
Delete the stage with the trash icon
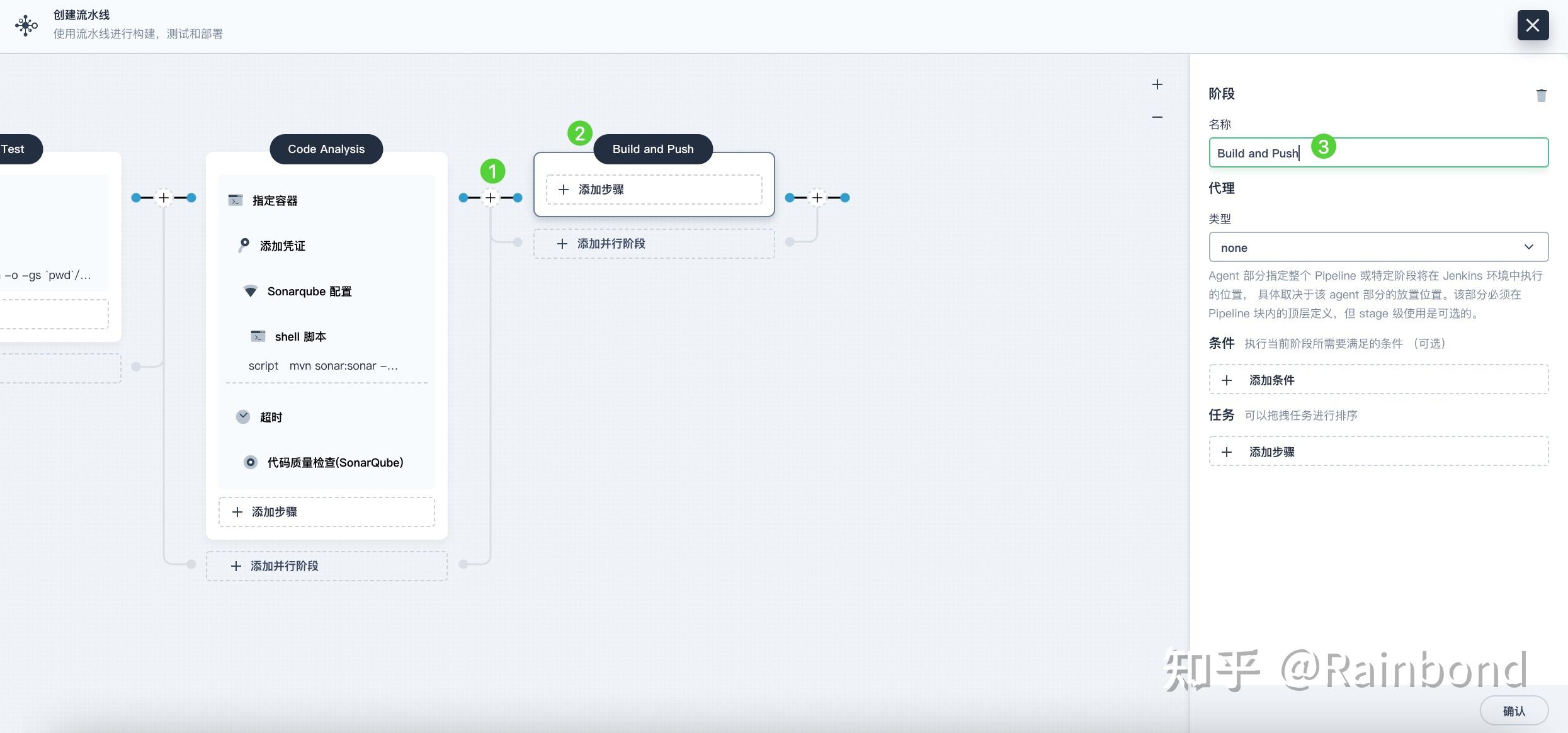pyautogui.click(x=1541, y=95)
